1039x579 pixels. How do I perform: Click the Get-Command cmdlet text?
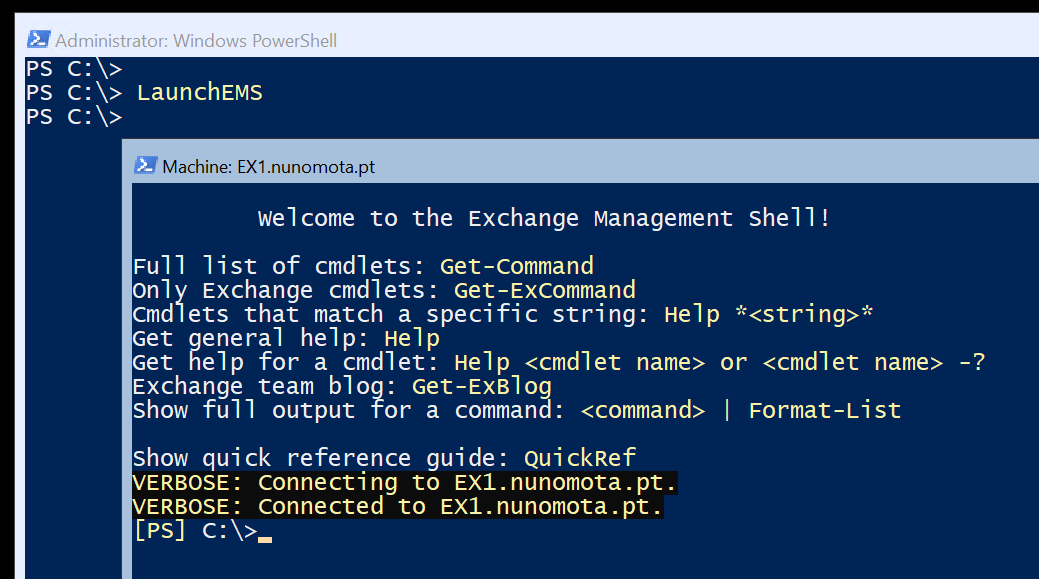click(516, 266)
